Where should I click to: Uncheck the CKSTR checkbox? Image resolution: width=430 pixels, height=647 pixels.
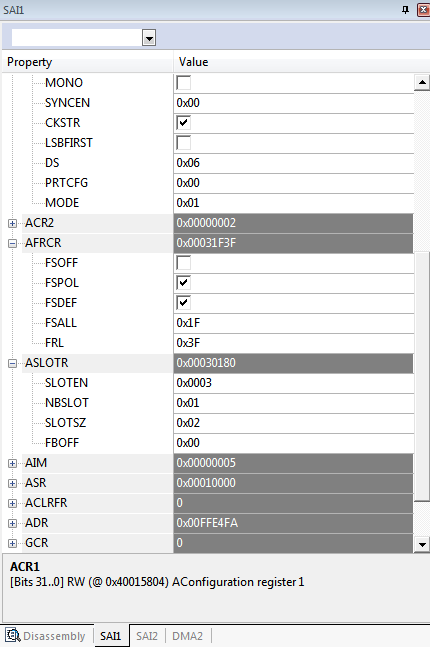[x=183, y=123]
